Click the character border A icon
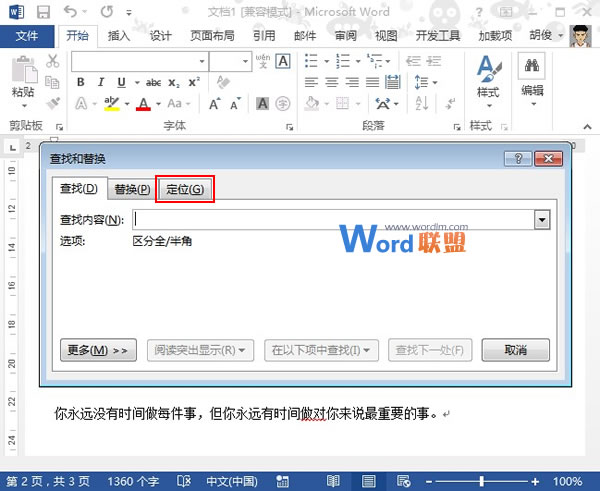600x491 pixels. [x=283, y=61]
